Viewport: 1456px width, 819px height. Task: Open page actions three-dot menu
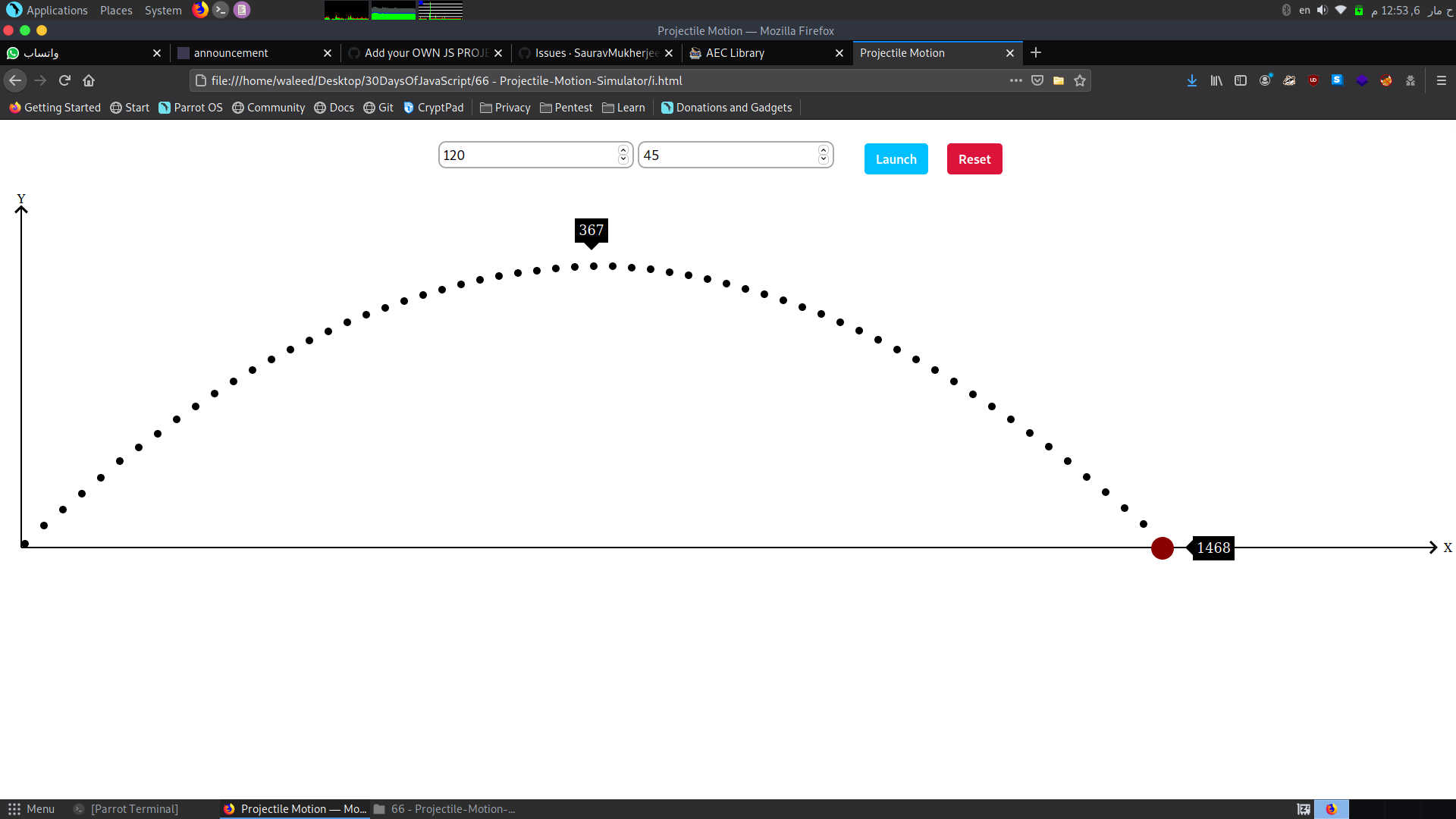tap(1016, 80)
